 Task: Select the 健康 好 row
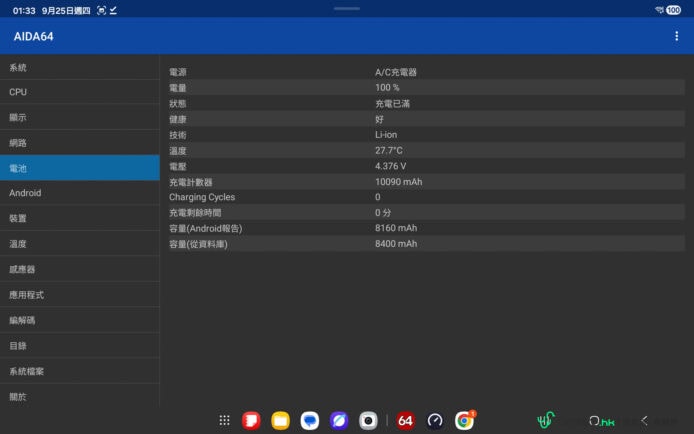point(426,119)
